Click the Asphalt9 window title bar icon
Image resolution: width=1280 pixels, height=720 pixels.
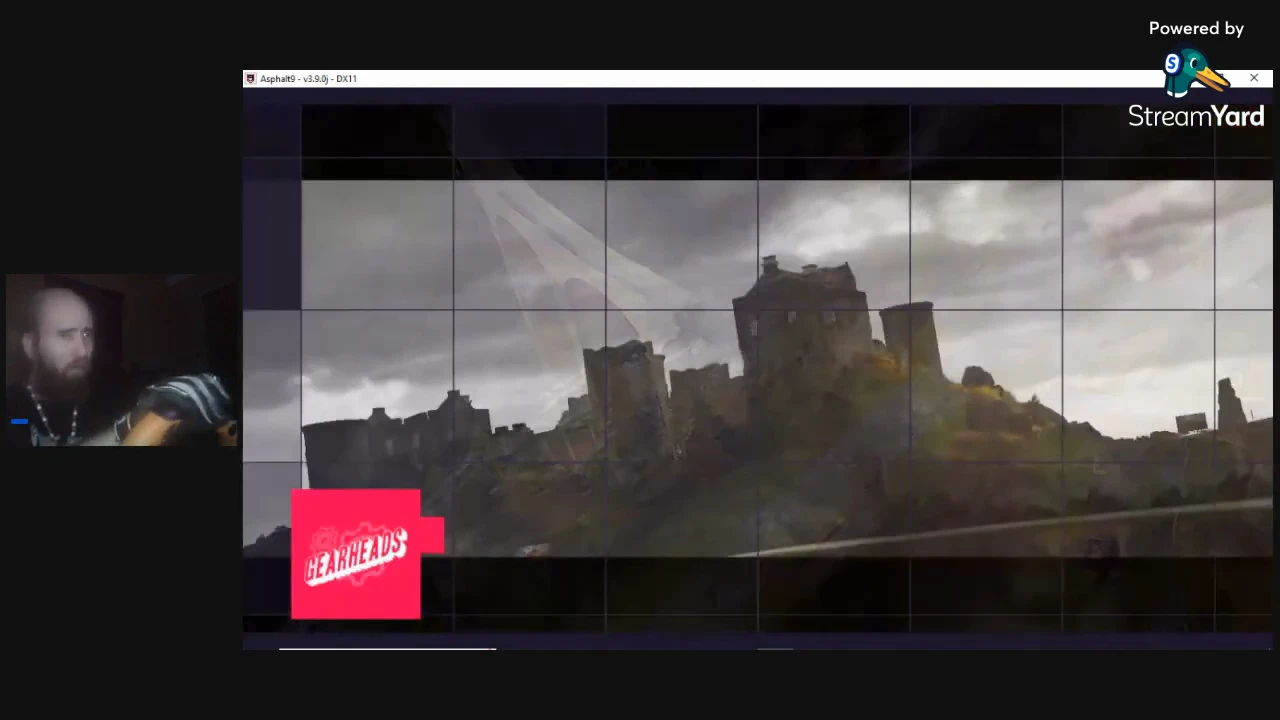pos(250,79)
